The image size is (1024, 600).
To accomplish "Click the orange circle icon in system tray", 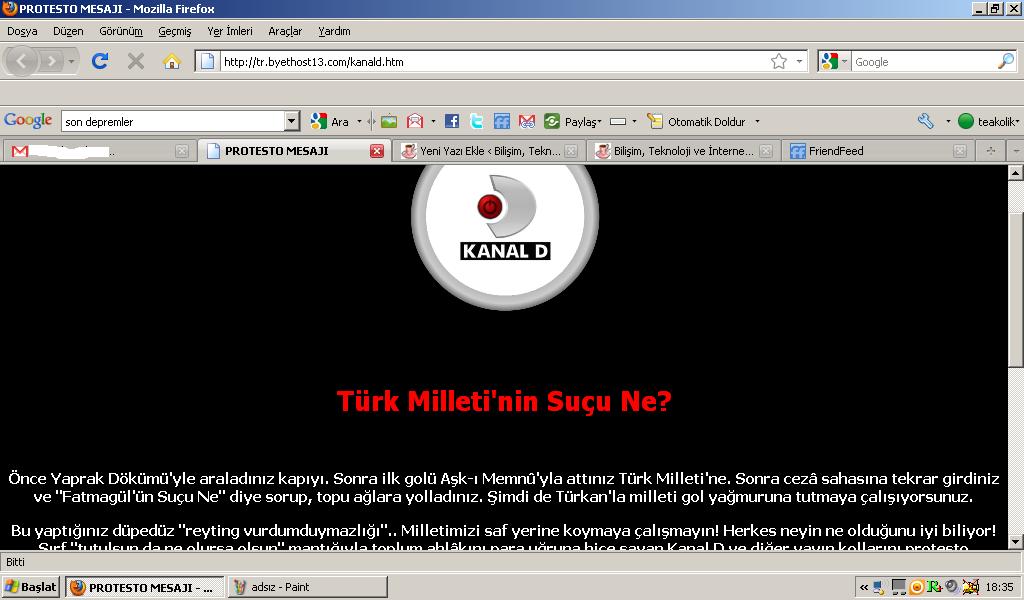I will point(916,587).
